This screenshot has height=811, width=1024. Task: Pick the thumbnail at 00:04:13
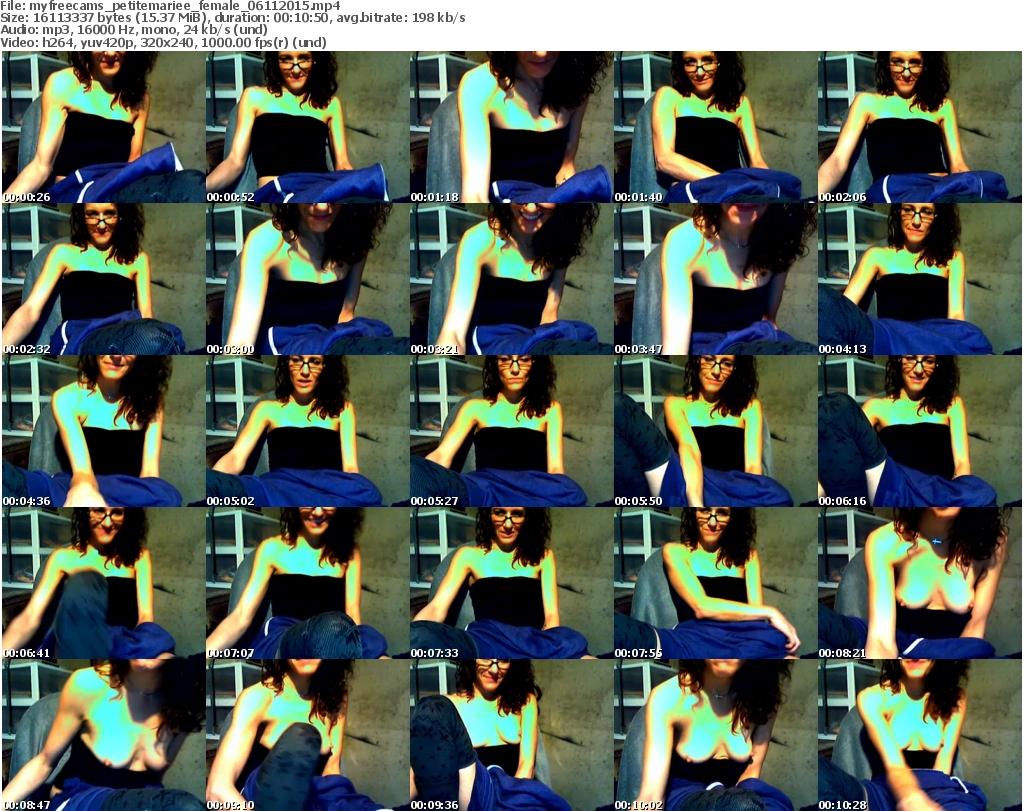(920, 279)
